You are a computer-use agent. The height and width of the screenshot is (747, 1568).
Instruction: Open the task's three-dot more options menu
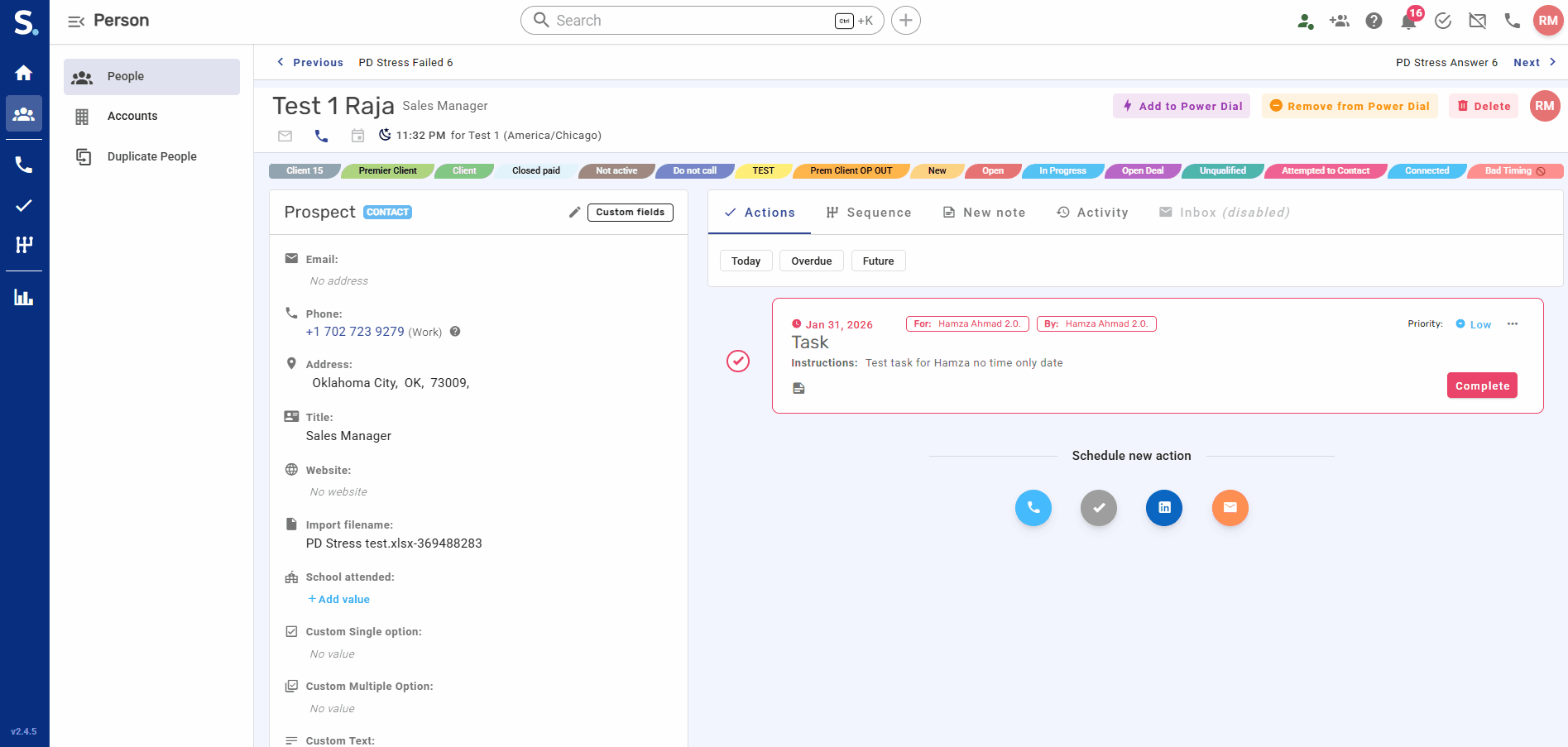tap(1513, 324)
